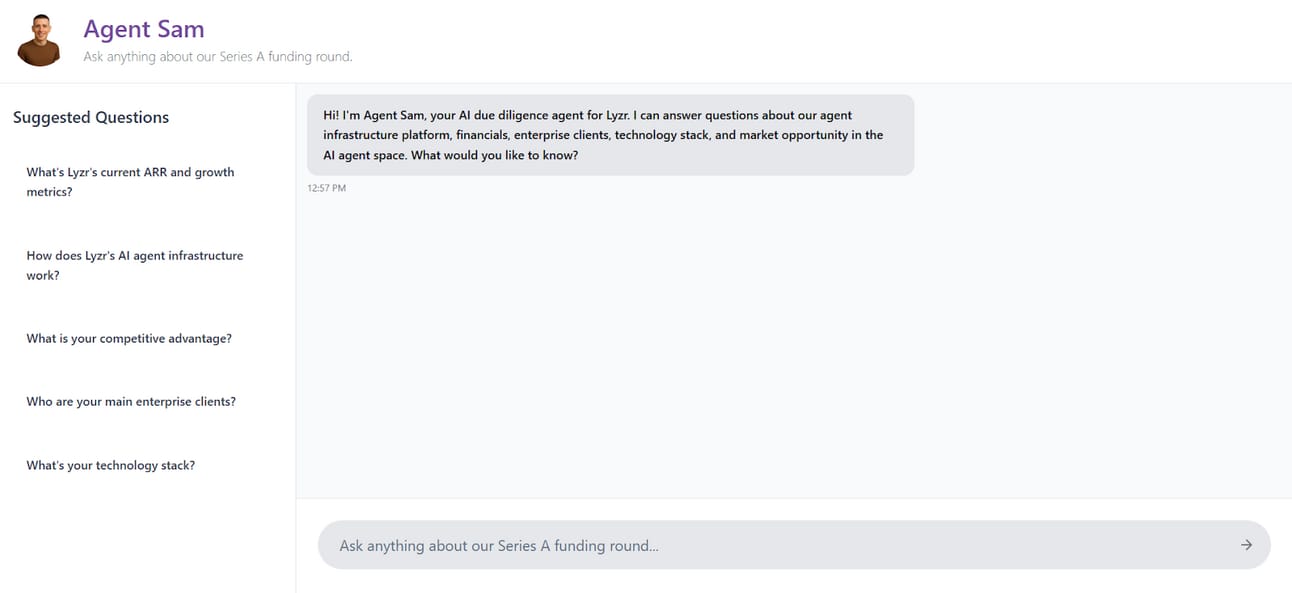Click the 'Suggested Questions' heading
The height and width of the screenshot is (593, 1292).
click(x=91, y=117)
